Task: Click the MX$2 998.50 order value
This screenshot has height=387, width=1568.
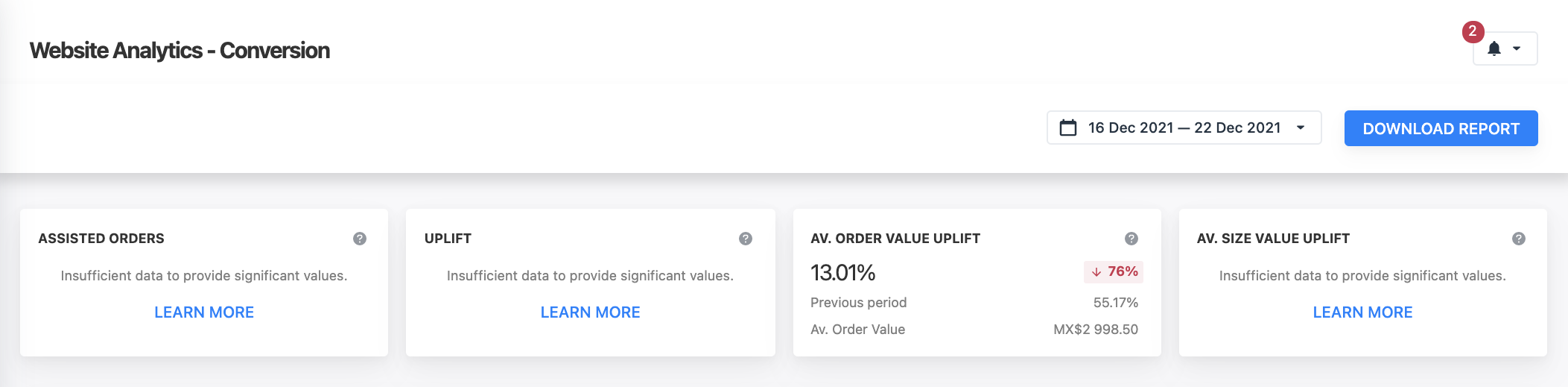Action: click(x=1095, y=330)
